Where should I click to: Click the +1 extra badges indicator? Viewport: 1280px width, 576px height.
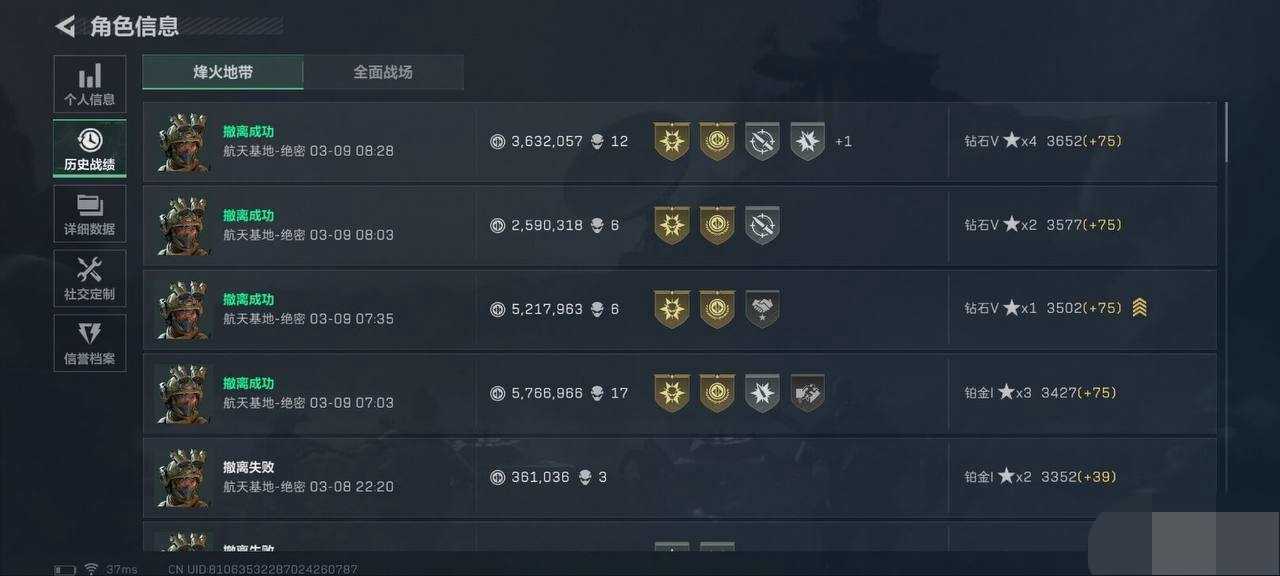point(843,141)
